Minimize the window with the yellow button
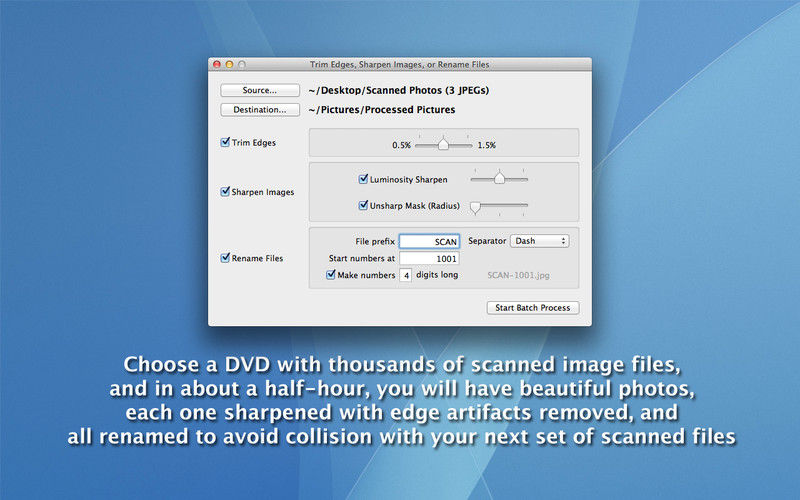 (229, 64)
